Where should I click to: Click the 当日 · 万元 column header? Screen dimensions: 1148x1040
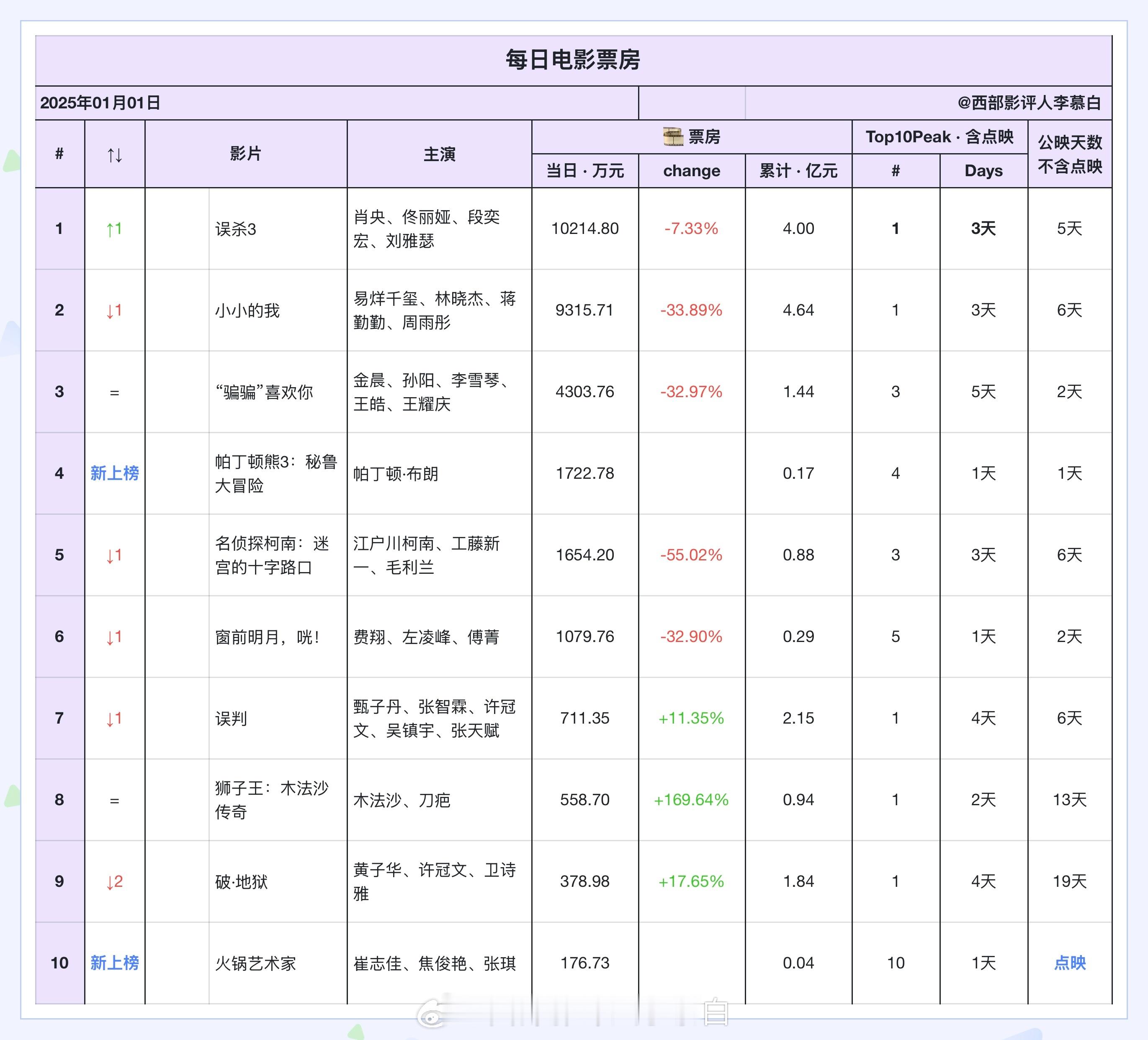pos(585,171)
